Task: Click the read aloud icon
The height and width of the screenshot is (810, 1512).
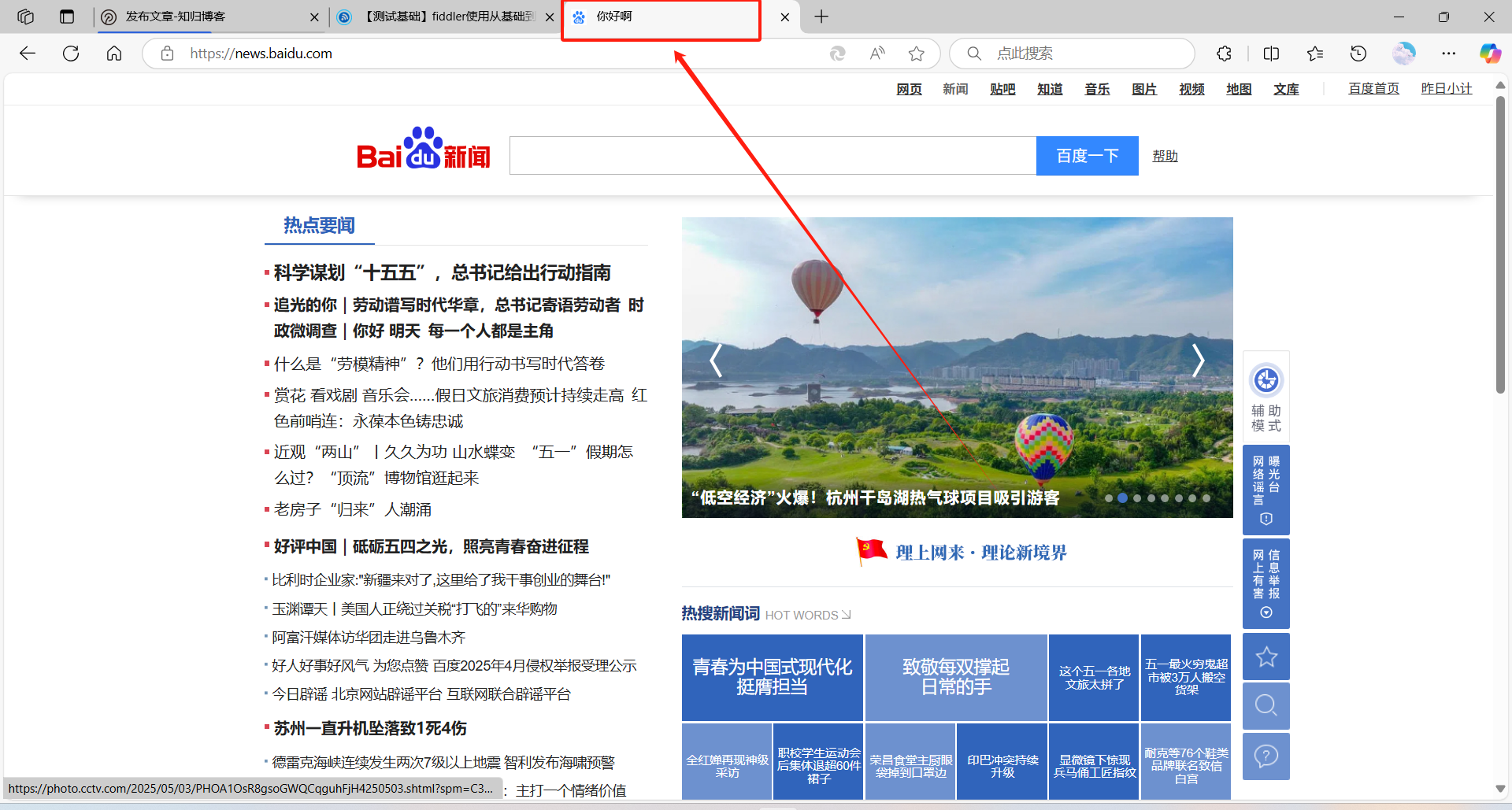Action: [x=877, y=54]
